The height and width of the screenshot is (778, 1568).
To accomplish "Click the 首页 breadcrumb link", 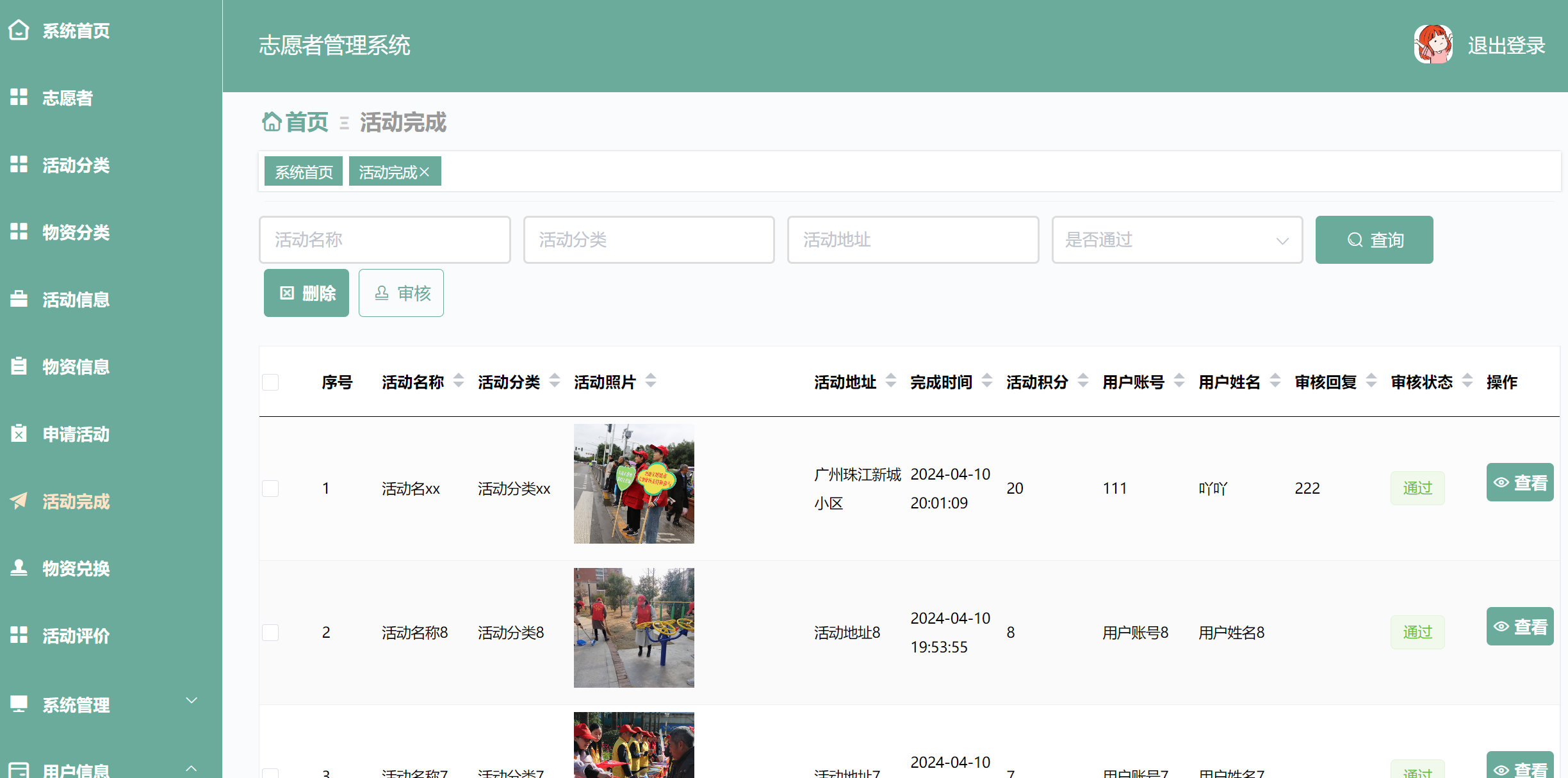I will coord(307,122).
